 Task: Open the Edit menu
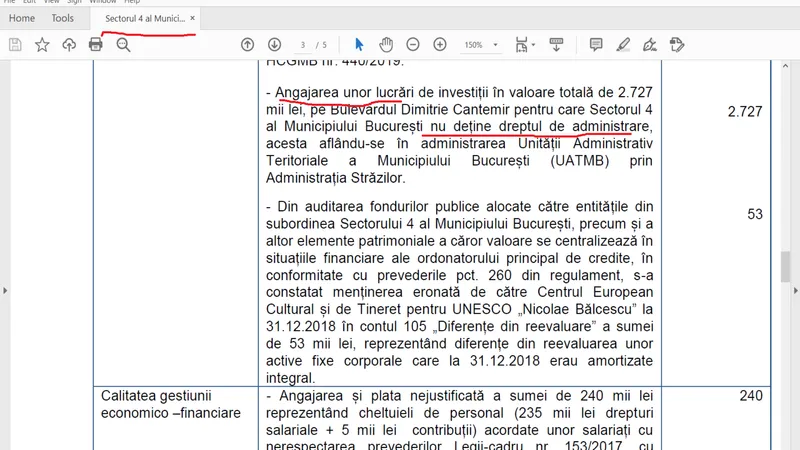tap(30, 2)
